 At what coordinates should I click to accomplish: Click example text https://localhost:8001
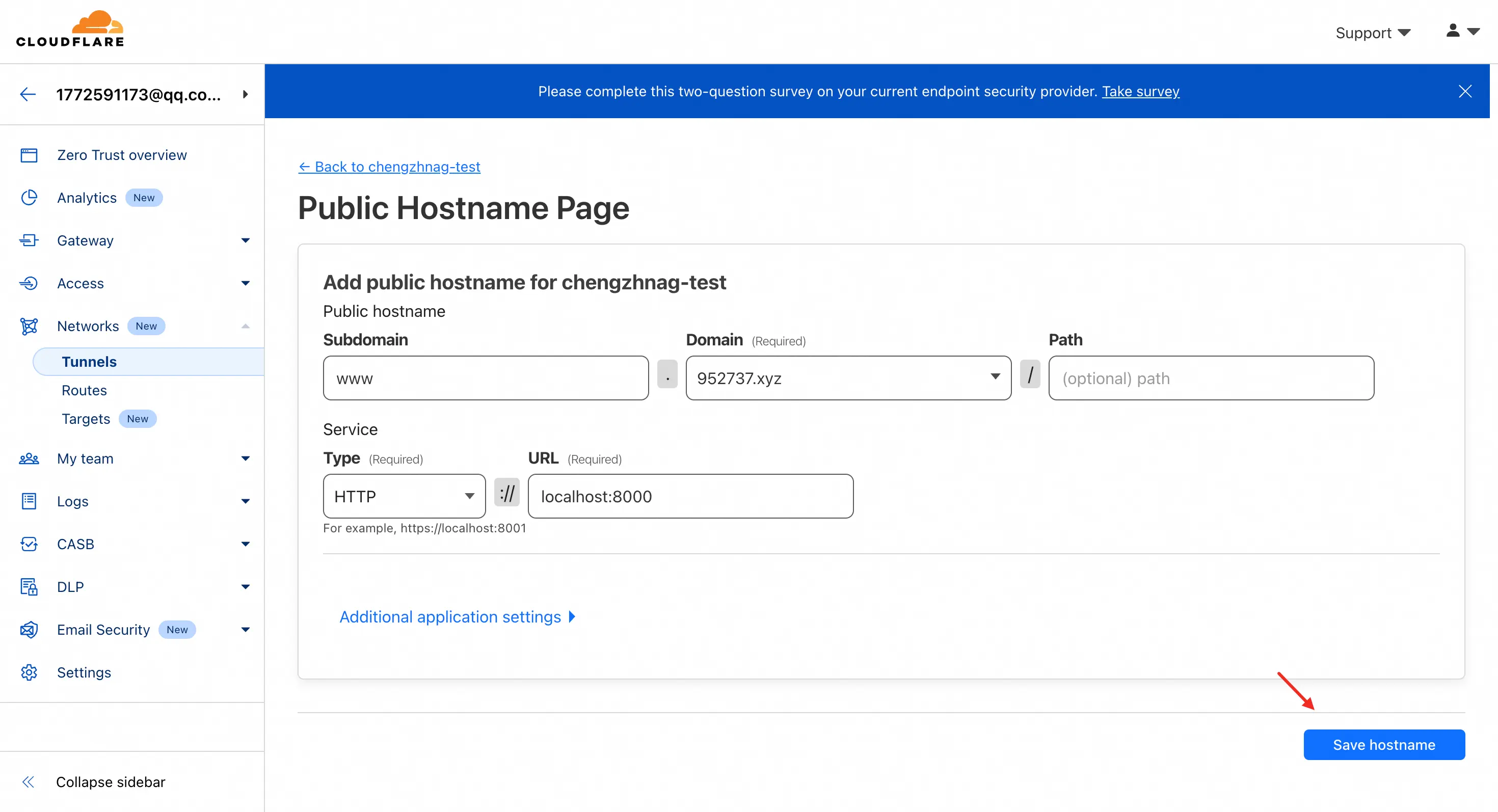pos(463,528)
